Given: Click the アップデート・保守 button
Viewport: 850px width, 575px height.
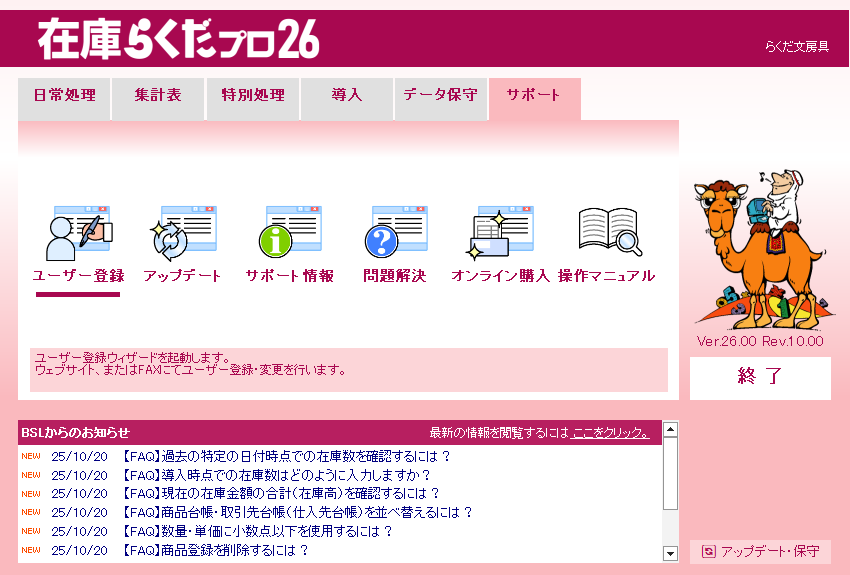Looking at the screenshot, I should click(x=760, y=551).
